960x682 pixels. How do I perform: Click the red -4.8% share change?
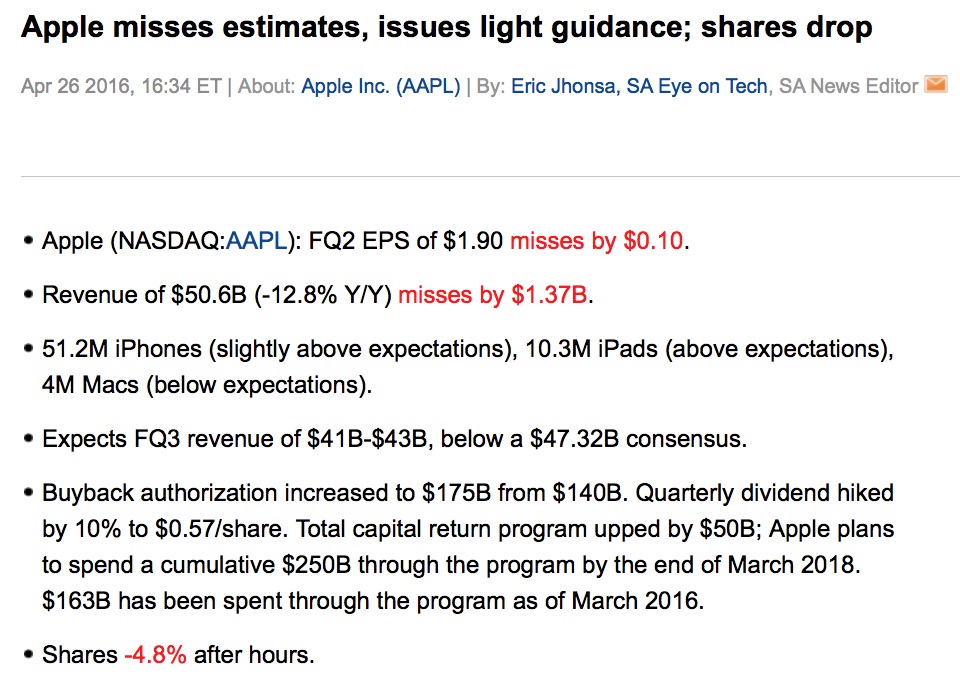[155, 655]
